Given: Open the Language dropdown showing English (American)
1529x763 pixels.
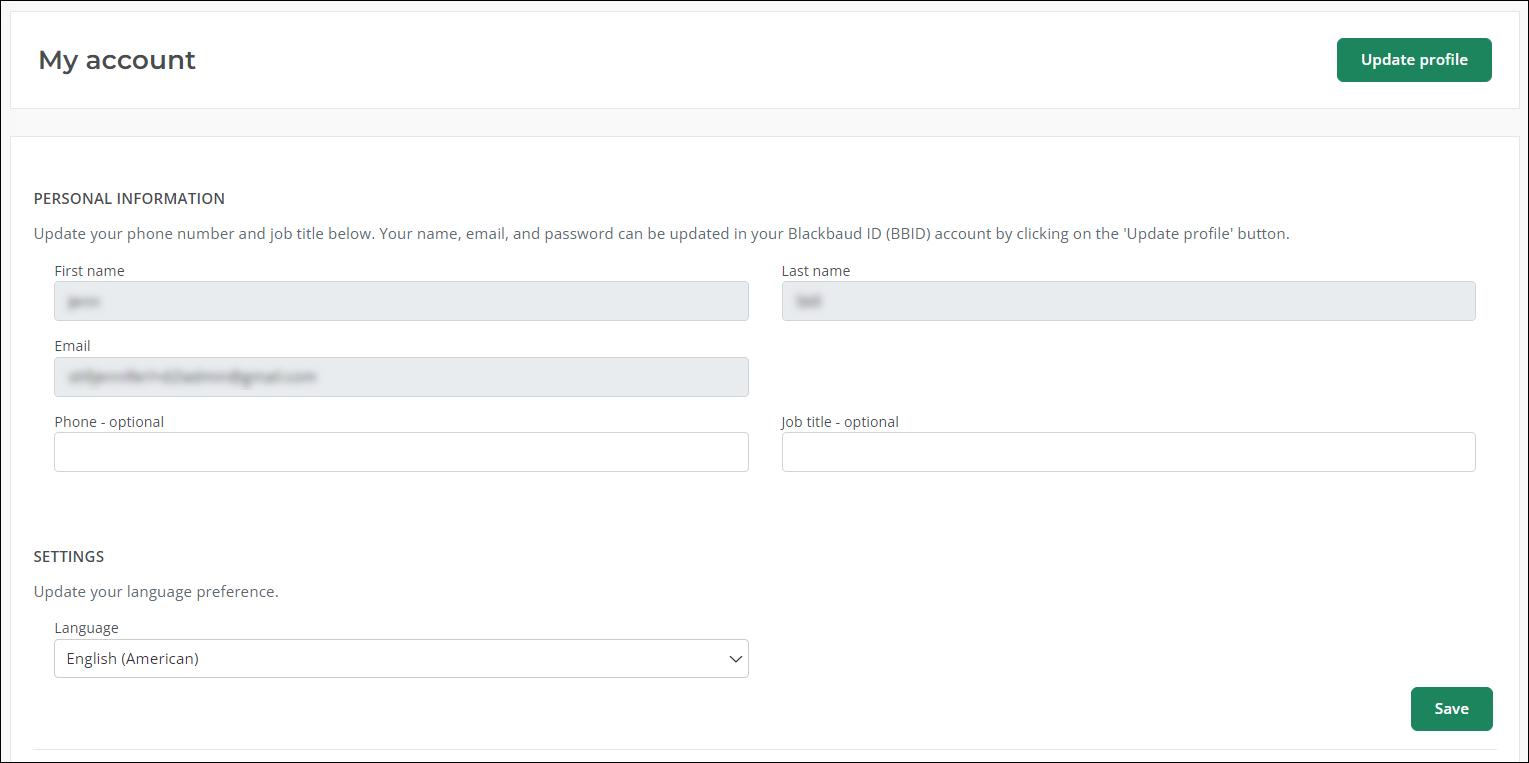Looking at the screenshot, I should pos(400,659).
